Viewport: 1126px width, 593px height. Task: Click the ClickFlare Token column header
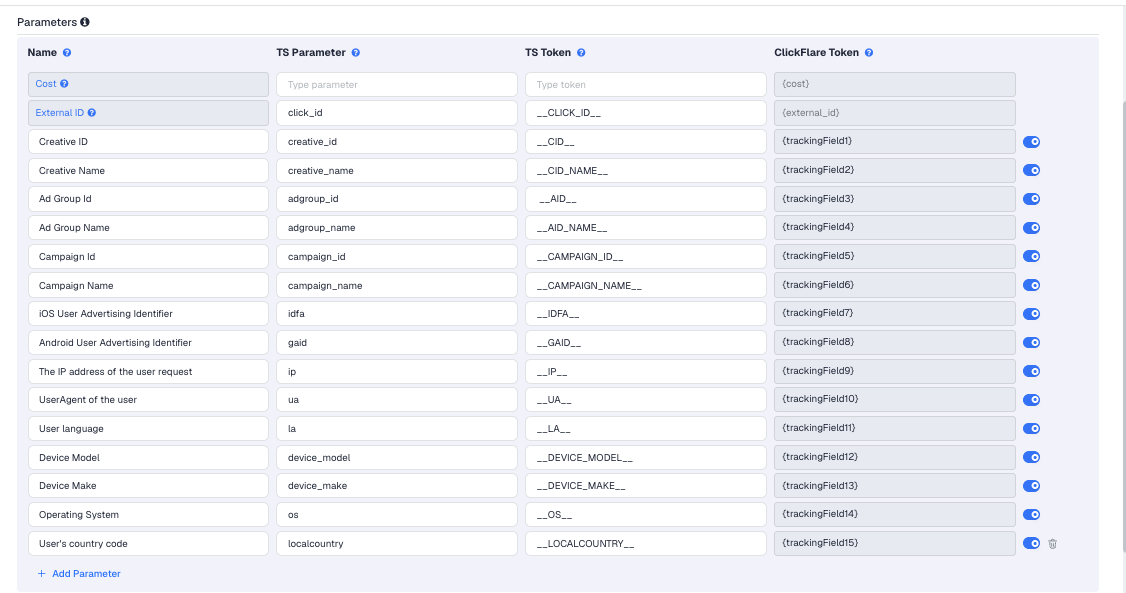816,52
